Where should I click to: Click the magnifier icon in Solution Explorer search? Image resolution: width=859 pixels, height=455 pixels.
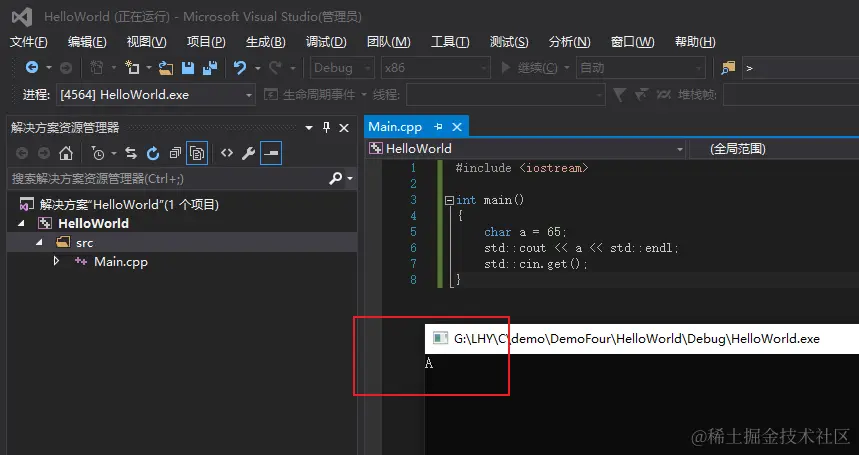[335, 178]
